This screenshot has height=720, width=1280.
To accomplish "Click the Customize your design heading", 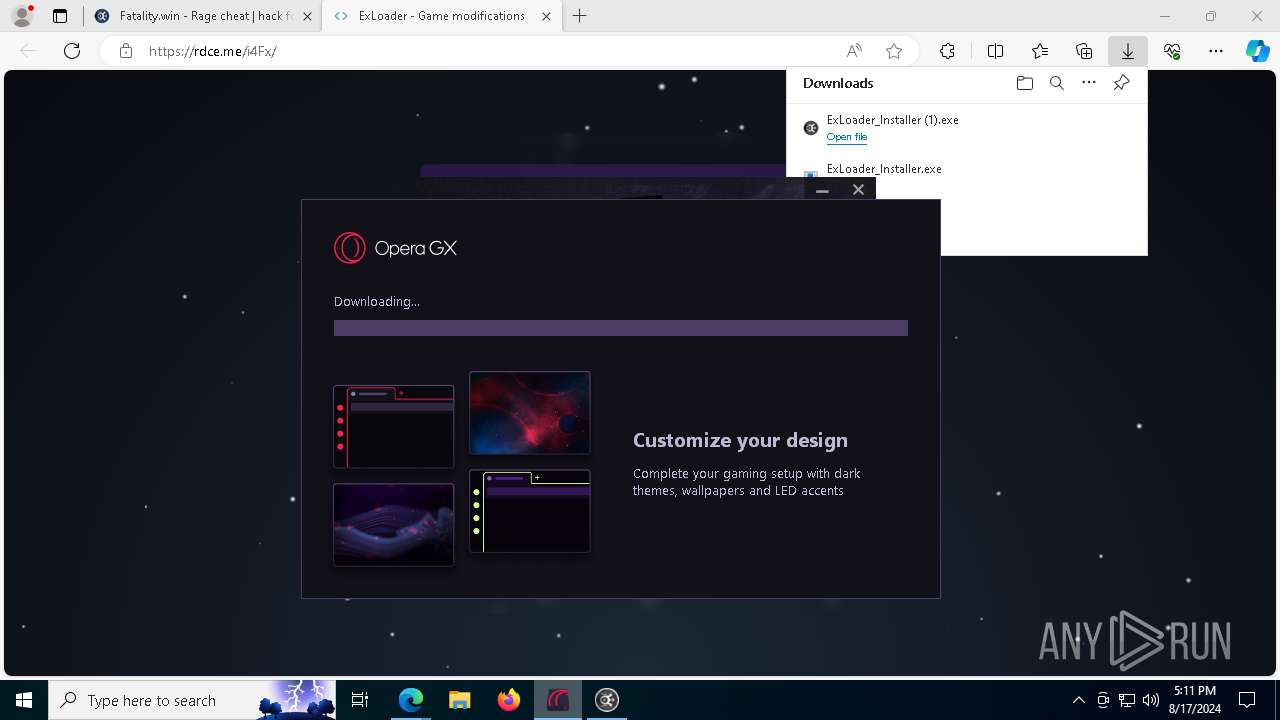I will click(x=740, y=440).
